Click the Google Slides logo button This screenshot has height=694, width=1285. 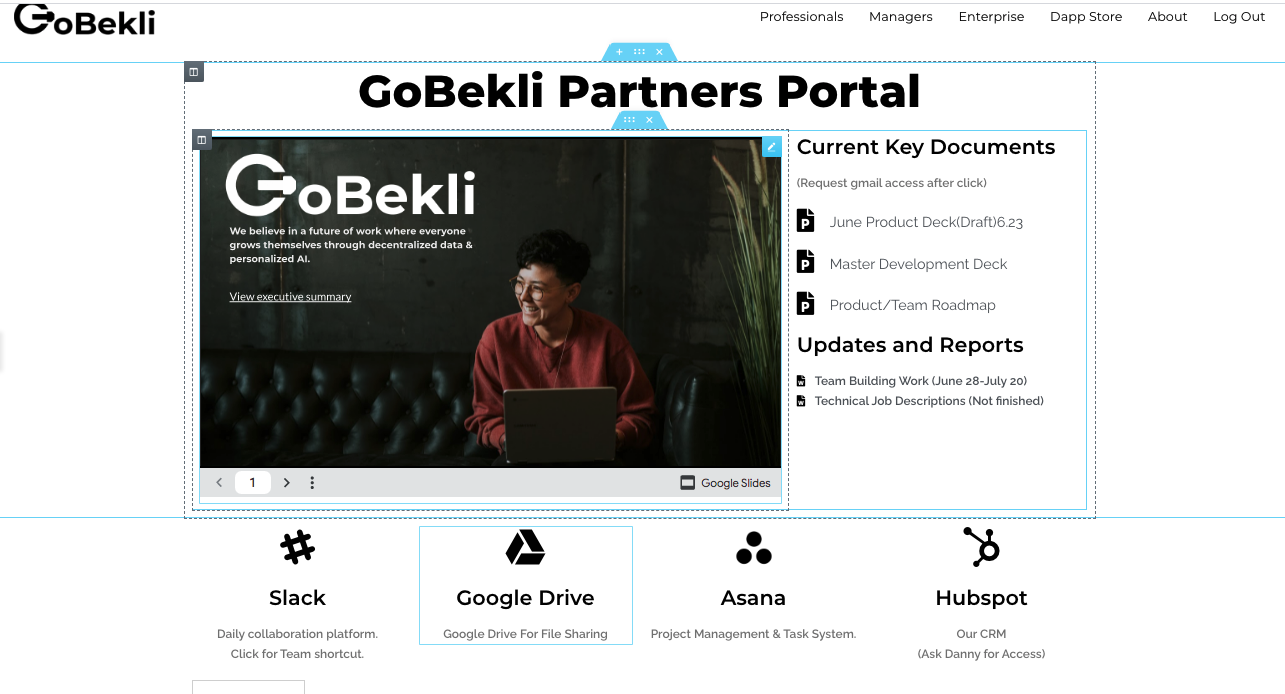[x=725, y=483]
